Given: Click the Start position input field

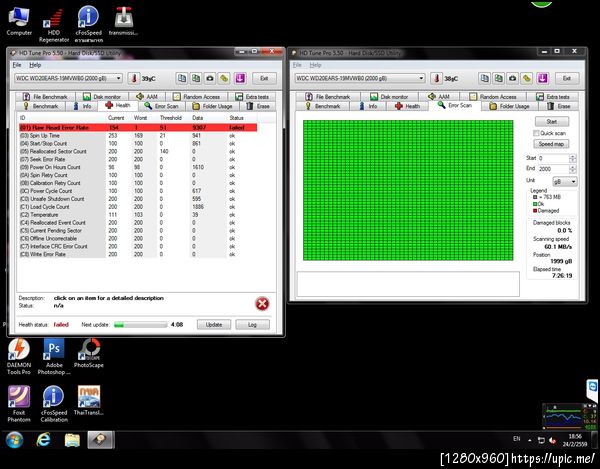Looking at the screenshot, I should click(x=554, y=158).
